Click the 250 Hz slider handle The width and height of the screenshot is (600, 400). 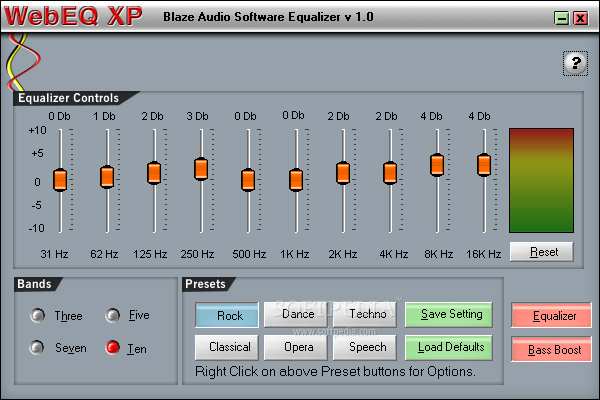coord(201,169)
